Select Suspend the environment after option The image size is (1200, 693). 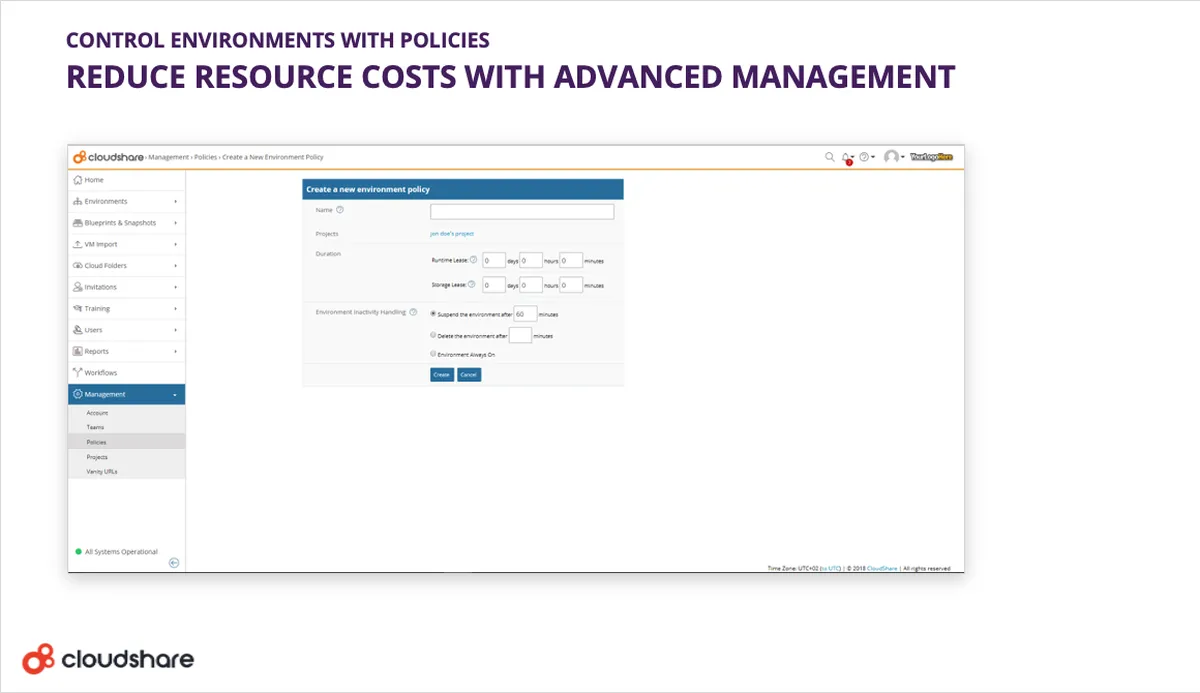(433, 314)
